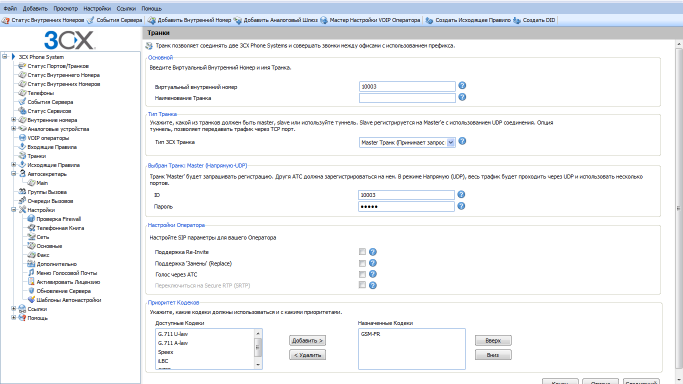The height and width of the screenshot is (384, 683).
Task: Click help icon next to Пароль field
Action: coord(461,206)
